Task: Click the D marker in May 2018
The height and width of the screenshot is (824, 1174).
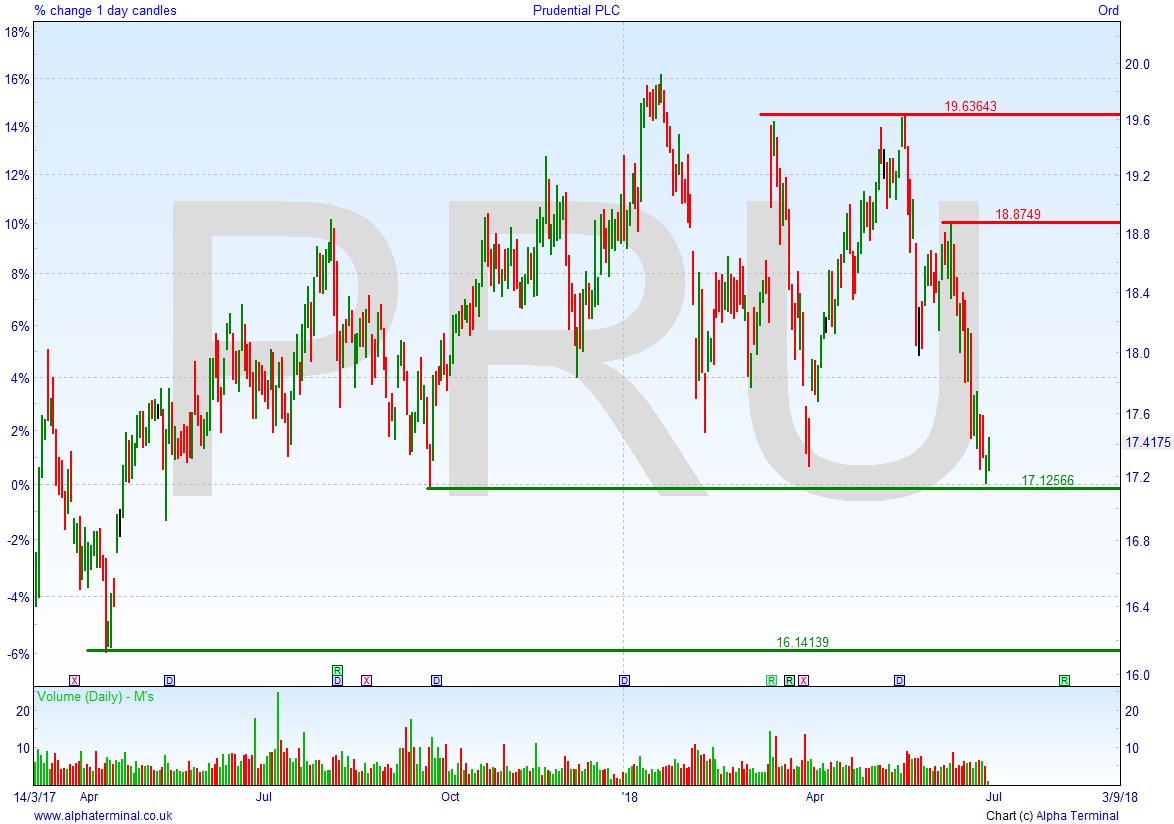Action: pos(900,680)
